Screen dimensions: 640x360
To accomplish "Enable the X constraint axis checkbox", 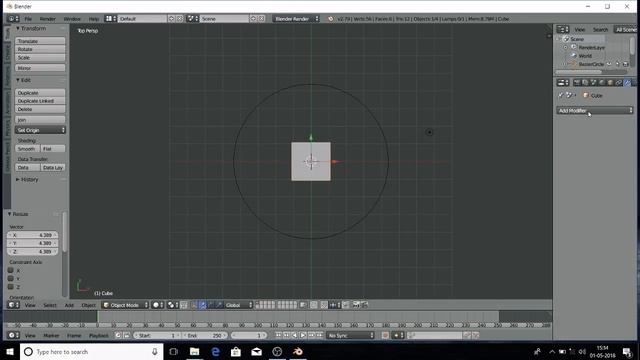I will (11, 270).
